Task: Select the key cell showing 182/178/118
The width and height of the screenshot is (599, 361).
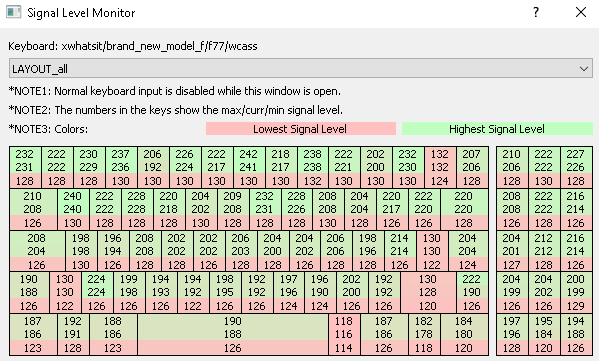Action: pyautogui.click(x=424, y=335)
